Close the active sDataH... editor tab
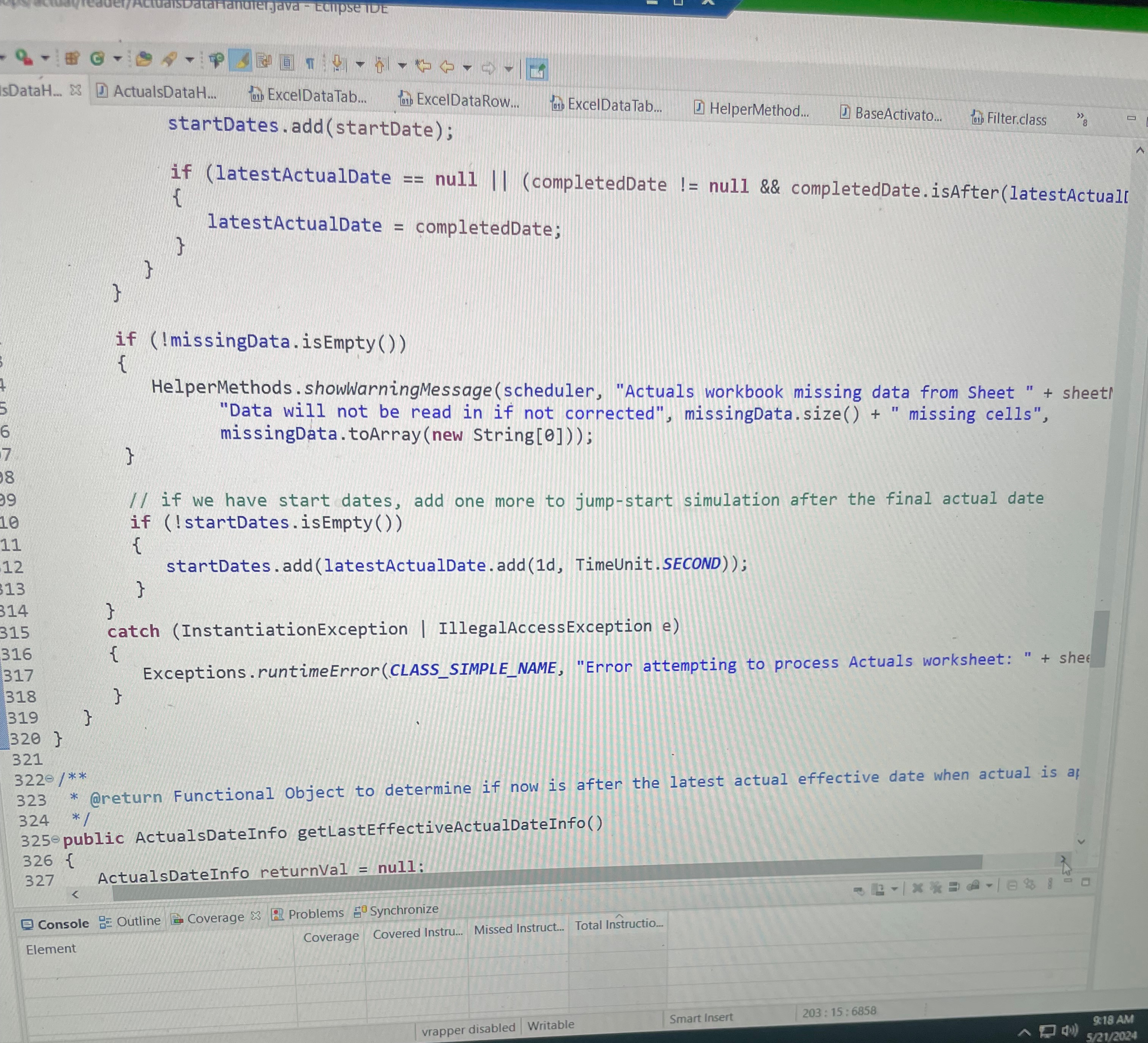This screenshot has height=1043, width=1148. pyautogui.click(x=76, y=90)
